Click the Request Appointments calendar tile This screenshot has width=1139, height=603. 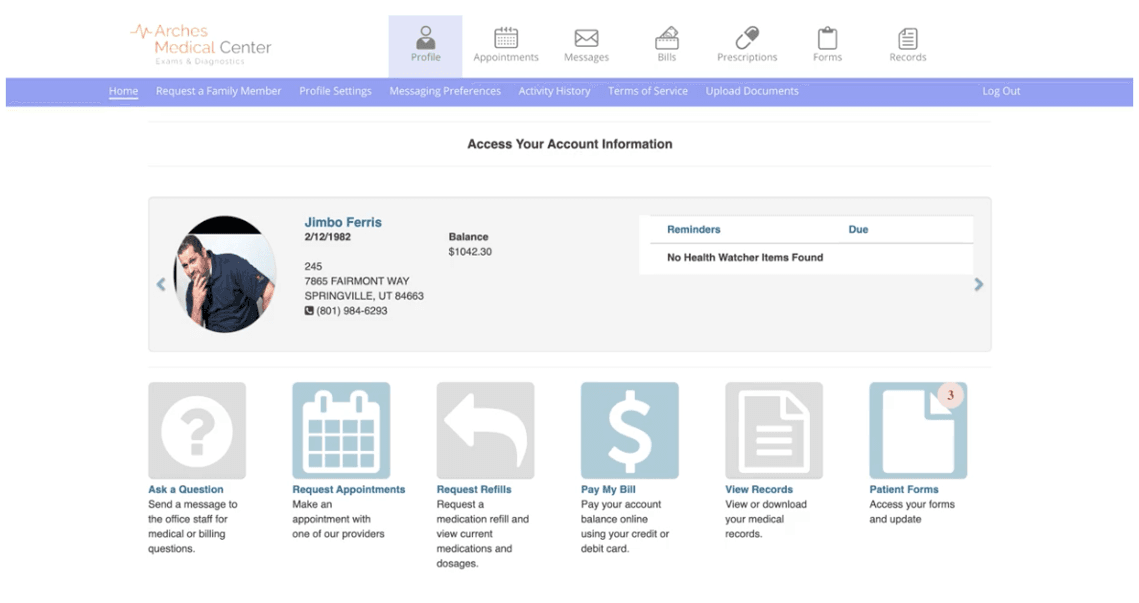pyautogui.click(x=341, y=431)
